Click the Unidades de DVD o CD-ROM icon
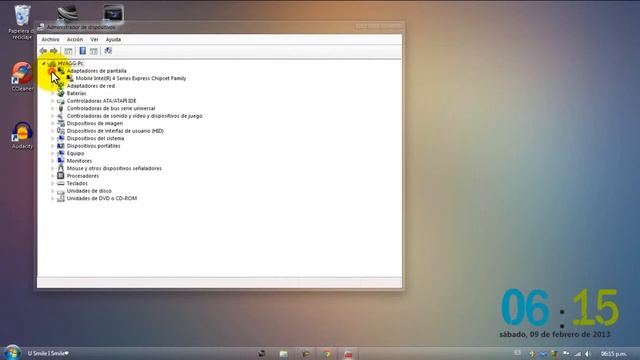 [x=61, y=198]
